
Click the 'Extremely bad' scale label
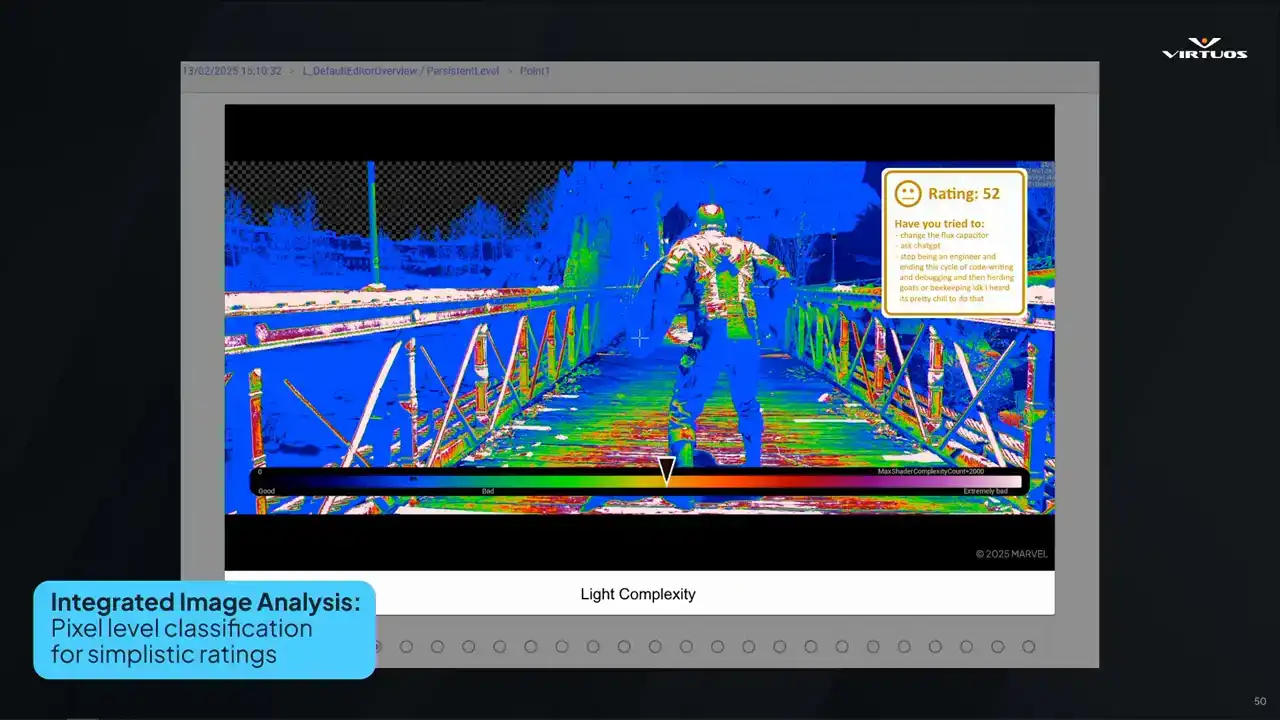point(985,492)
